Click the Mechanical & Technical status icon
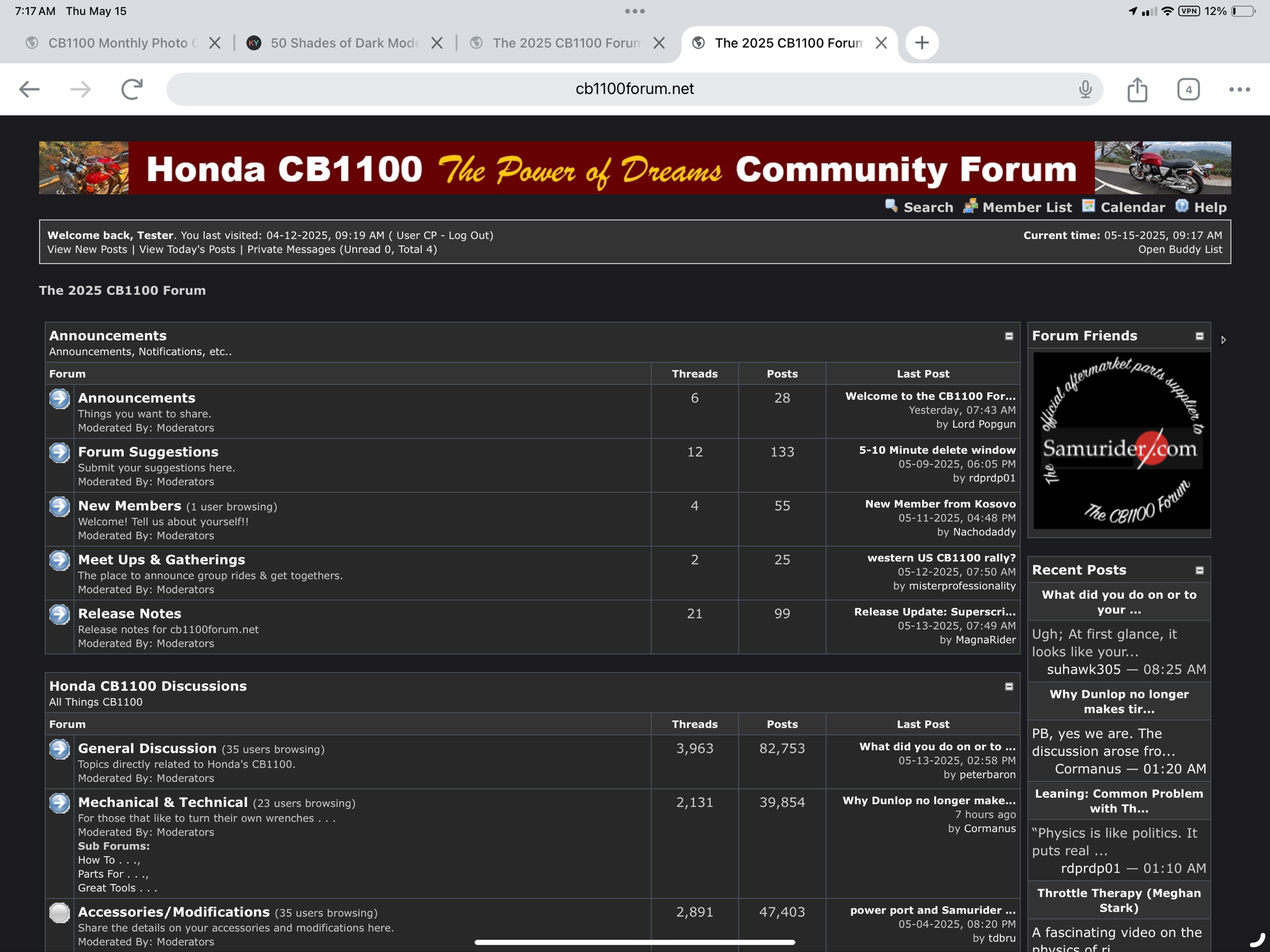Image resolution: width=1270 pixels, height=952 pixels. click(x=60, y=803)
